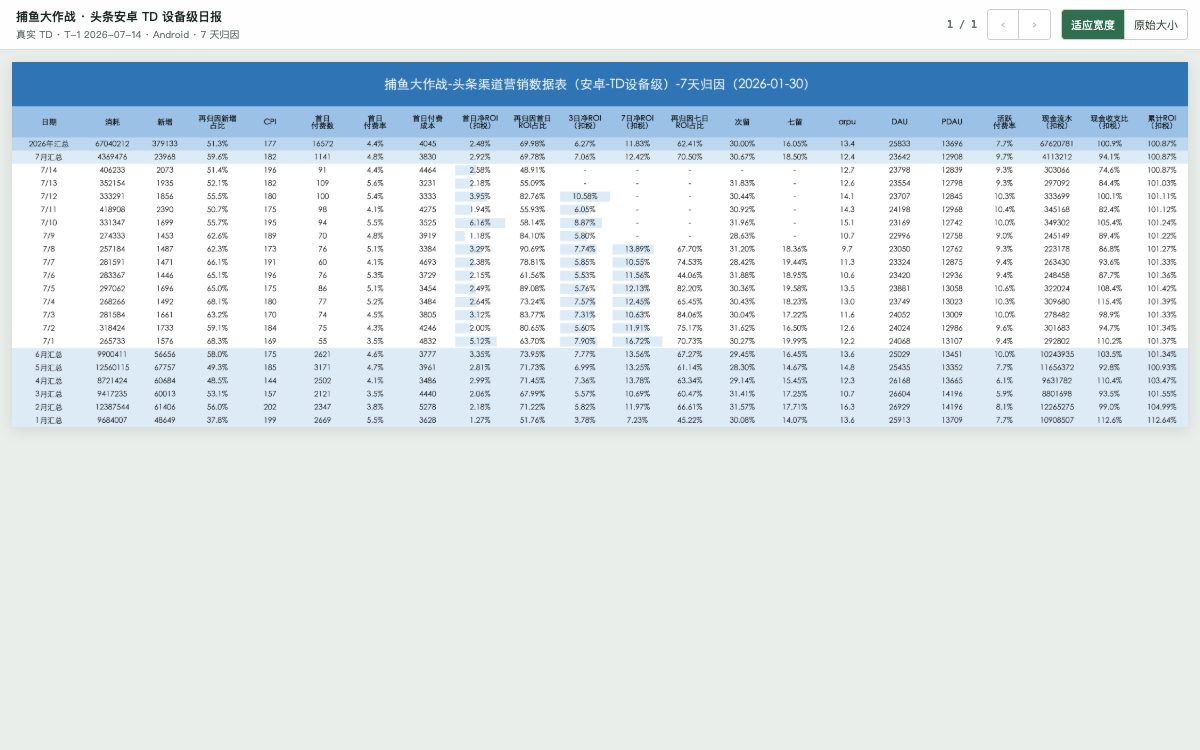Click the arpu column header
1200x750 pixels.
[847, 122]
